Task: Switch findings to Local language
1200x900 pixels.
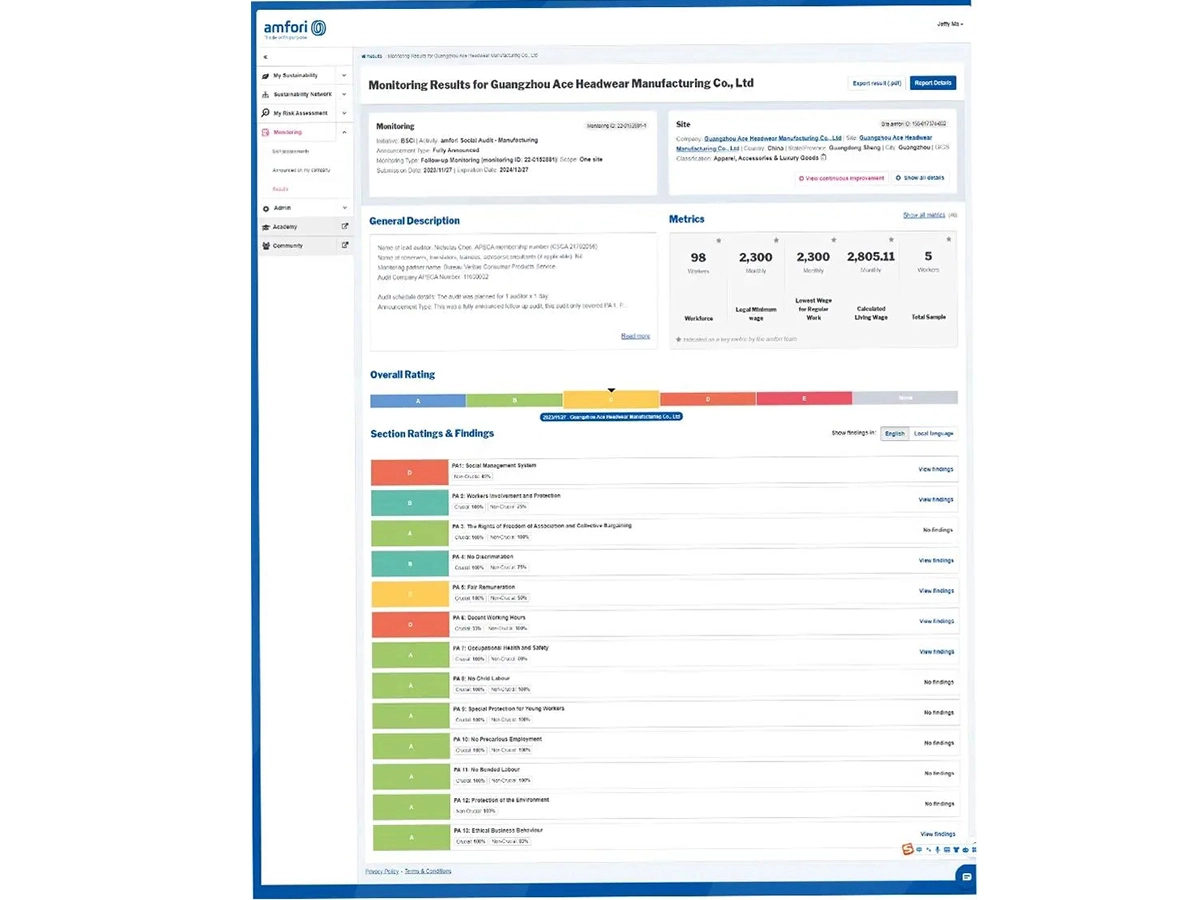Action: click(x=934, y=434)
